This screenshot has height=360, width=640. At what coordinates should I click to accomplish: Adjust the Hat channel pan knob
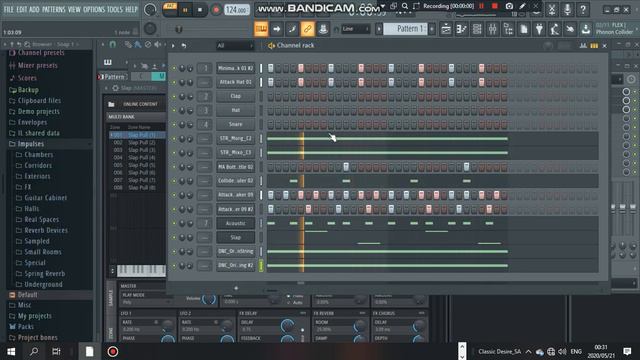(x=182, y=111)
